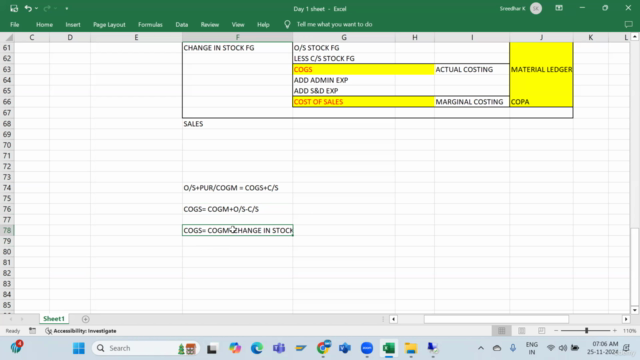Open the undo history dropdown arrow
Screen dimensions: 640x360
[x=36, y=9]
